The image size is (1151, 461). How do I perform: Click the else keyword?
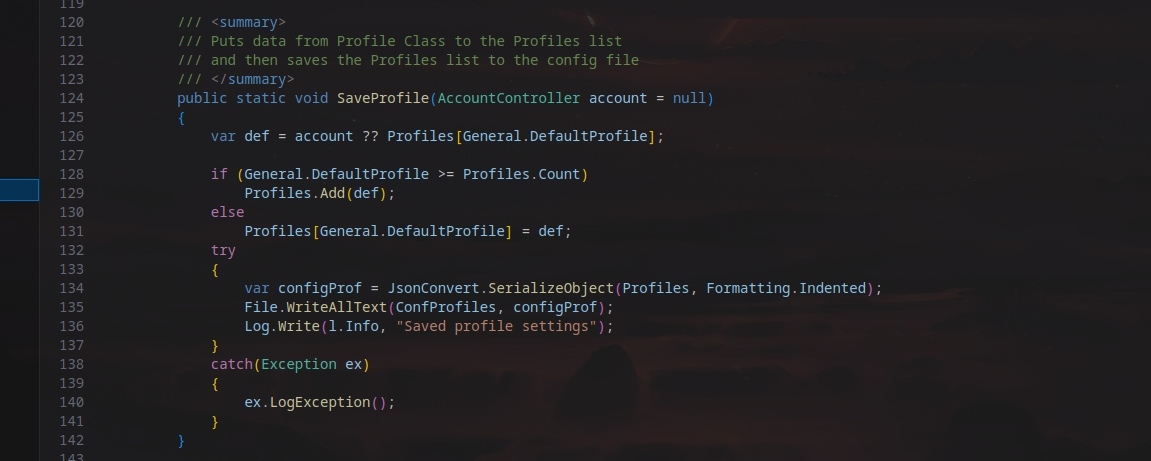point(227,212)
